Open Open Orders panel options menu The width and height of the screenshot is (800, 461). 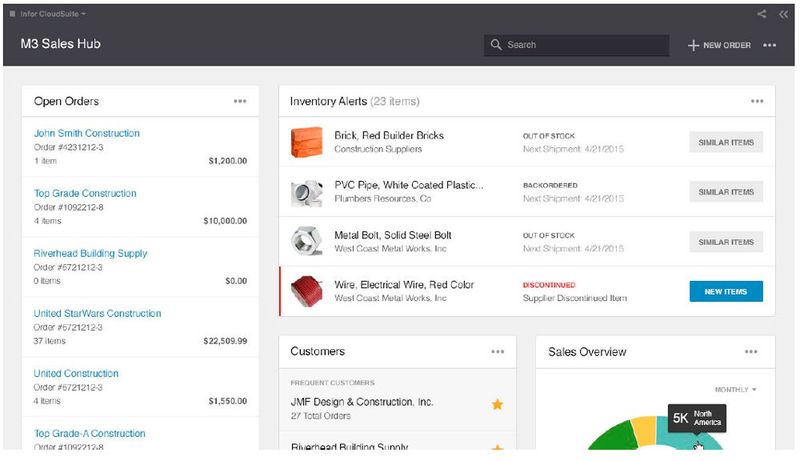240,101
